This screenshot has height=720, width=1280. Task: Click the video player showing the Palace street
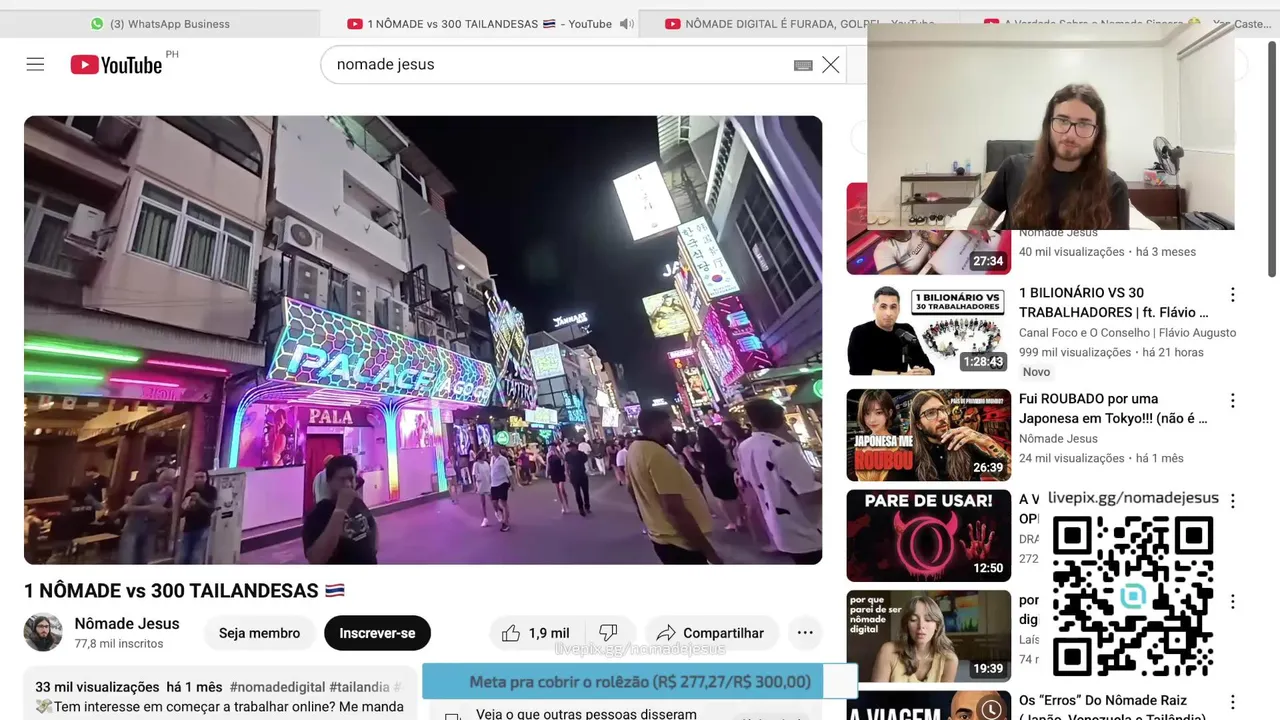[x=423, y=340]
